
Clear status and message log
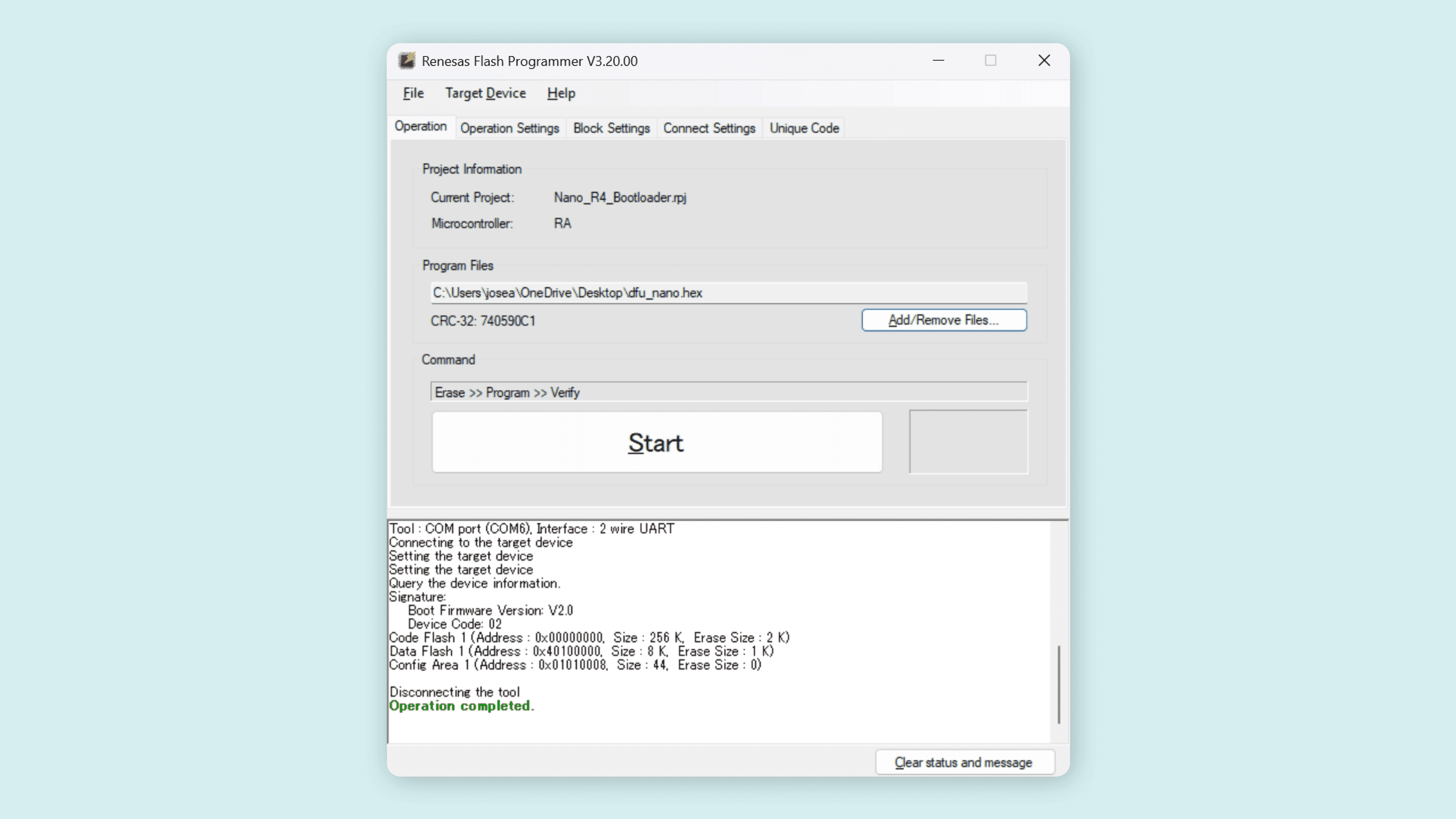[964, 762]
